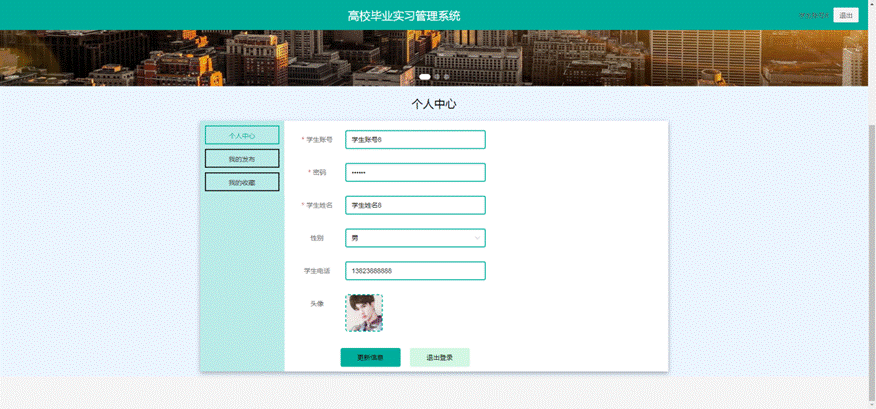Focus the 学生电话 input field
Screen dimensions: 876x409
415,270
